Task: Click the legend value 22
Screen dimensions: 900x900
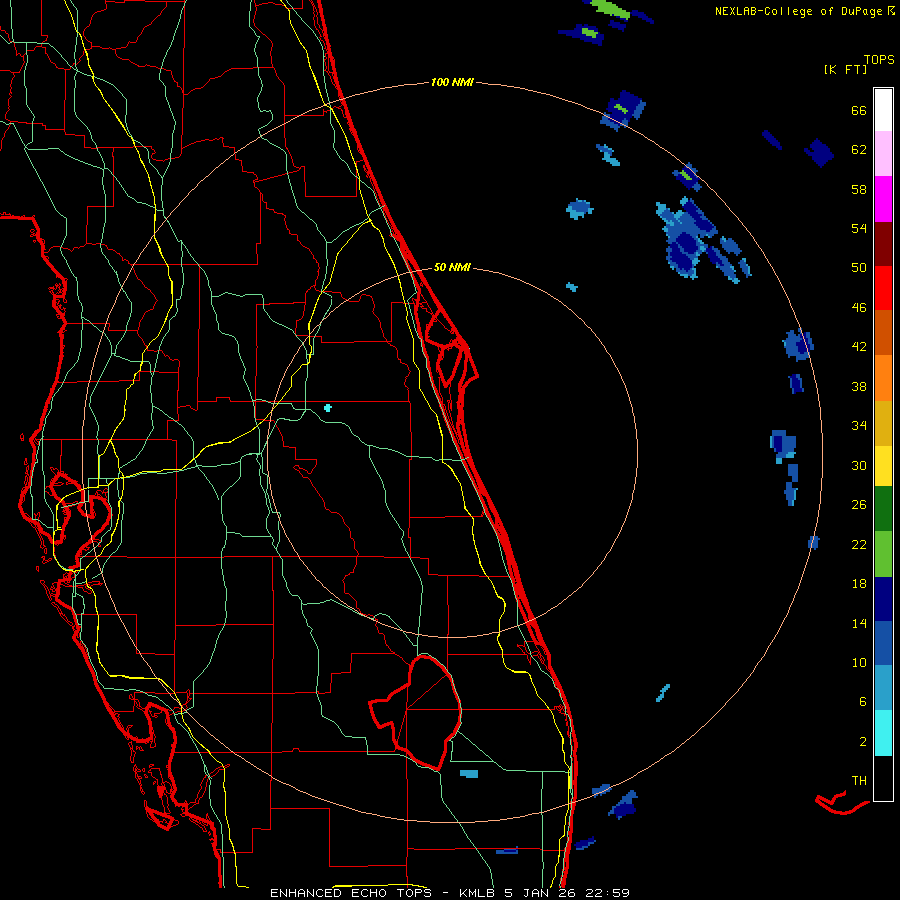Action: 859,545
